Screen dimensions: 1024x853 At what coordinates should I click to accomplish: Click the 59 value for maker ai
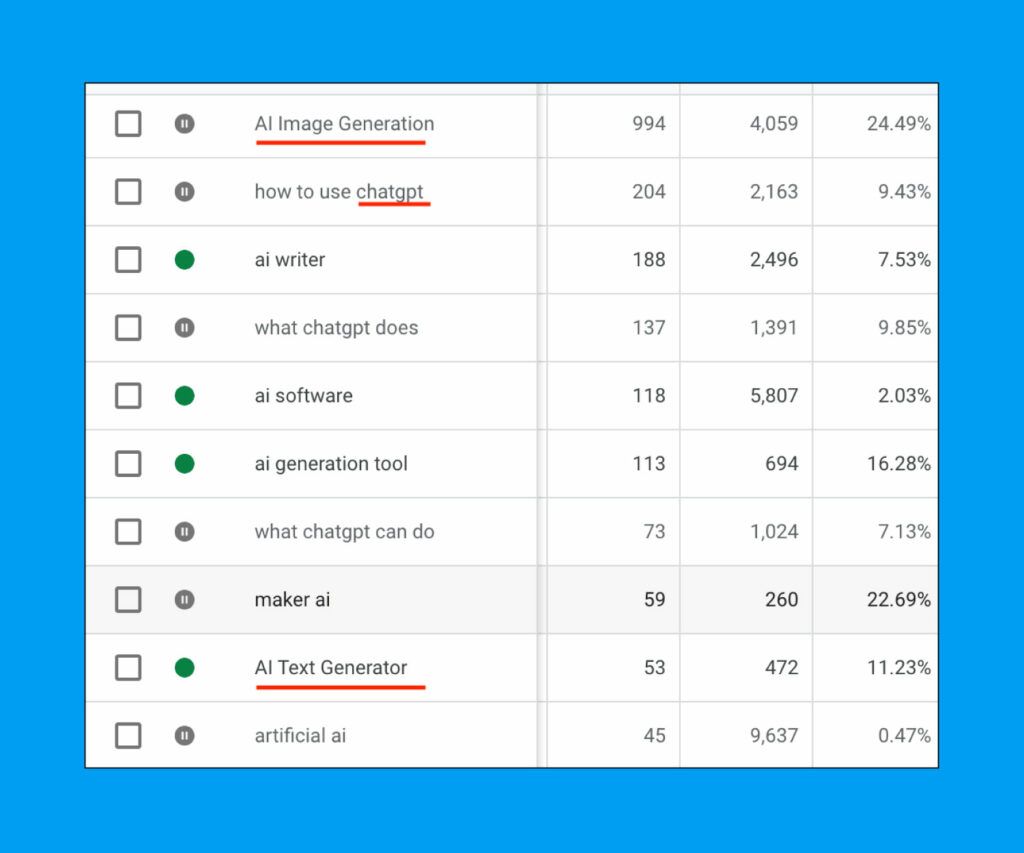654,600
